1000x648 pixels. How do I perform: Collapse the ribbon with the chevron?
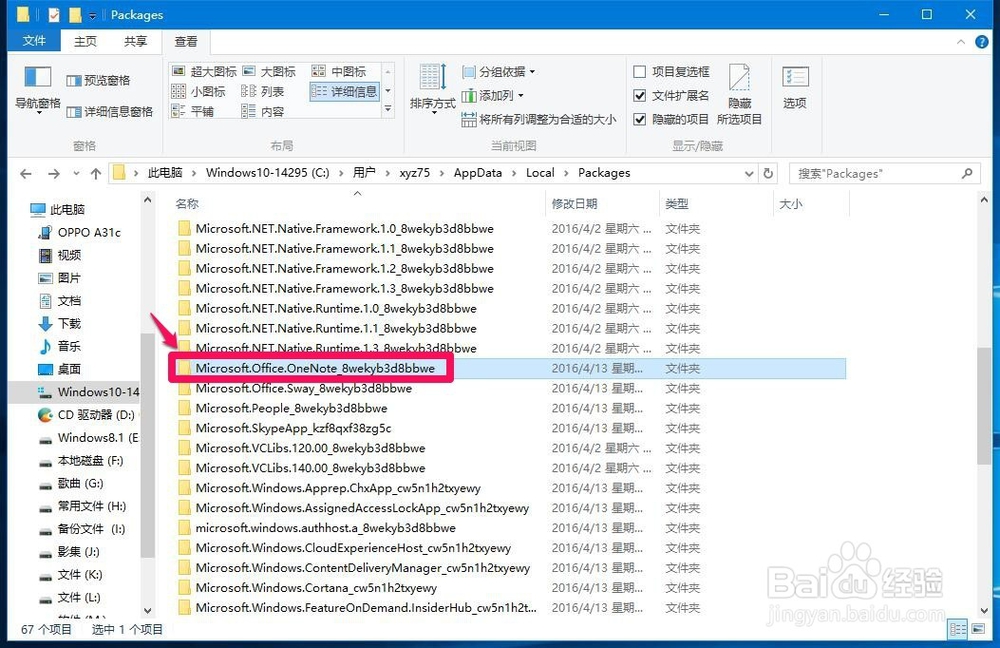[x=960, y=42]
